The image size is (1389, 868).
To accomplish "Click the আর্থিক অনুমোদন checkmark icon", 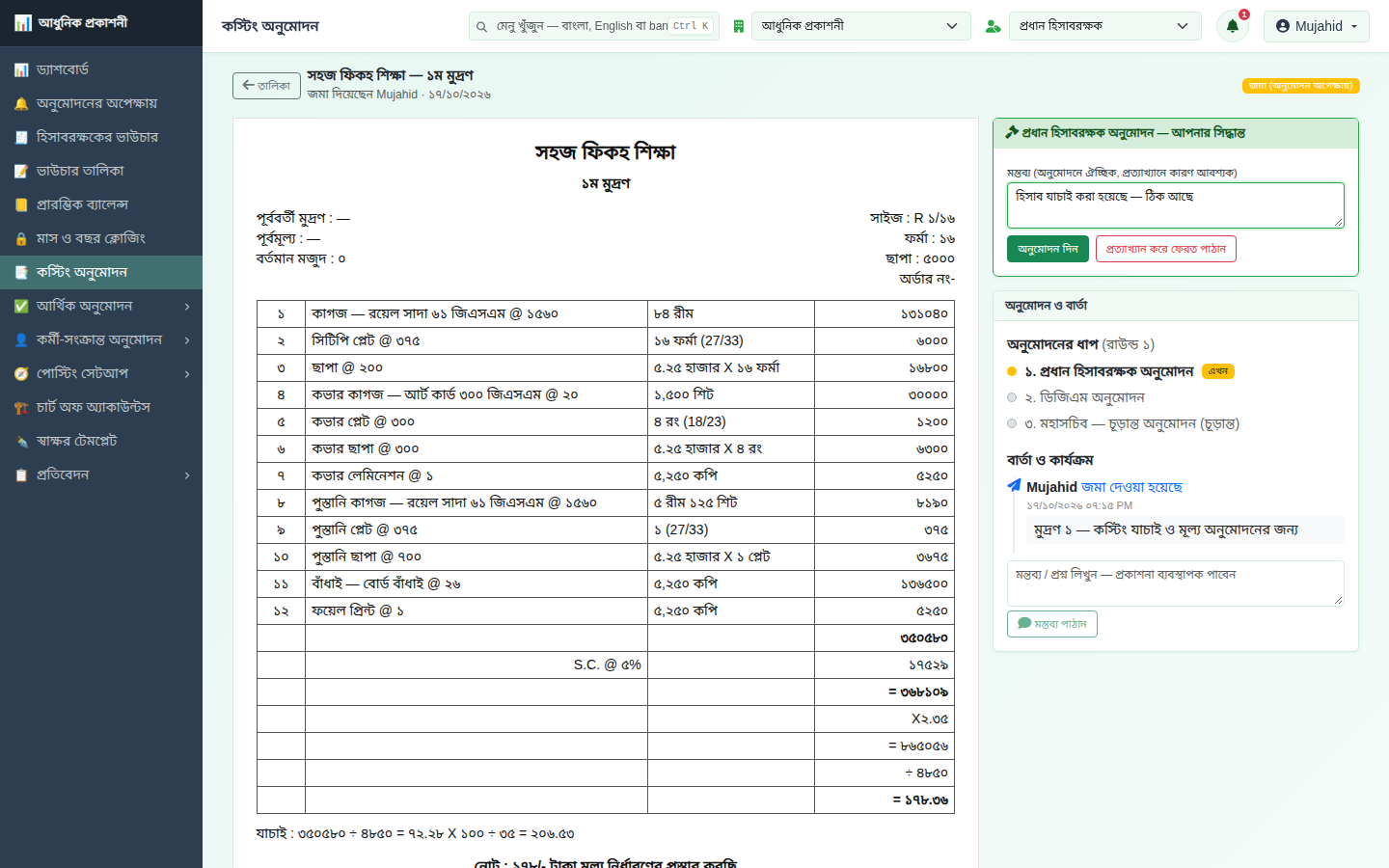I will pyautogui.click(x=21, y=307).
